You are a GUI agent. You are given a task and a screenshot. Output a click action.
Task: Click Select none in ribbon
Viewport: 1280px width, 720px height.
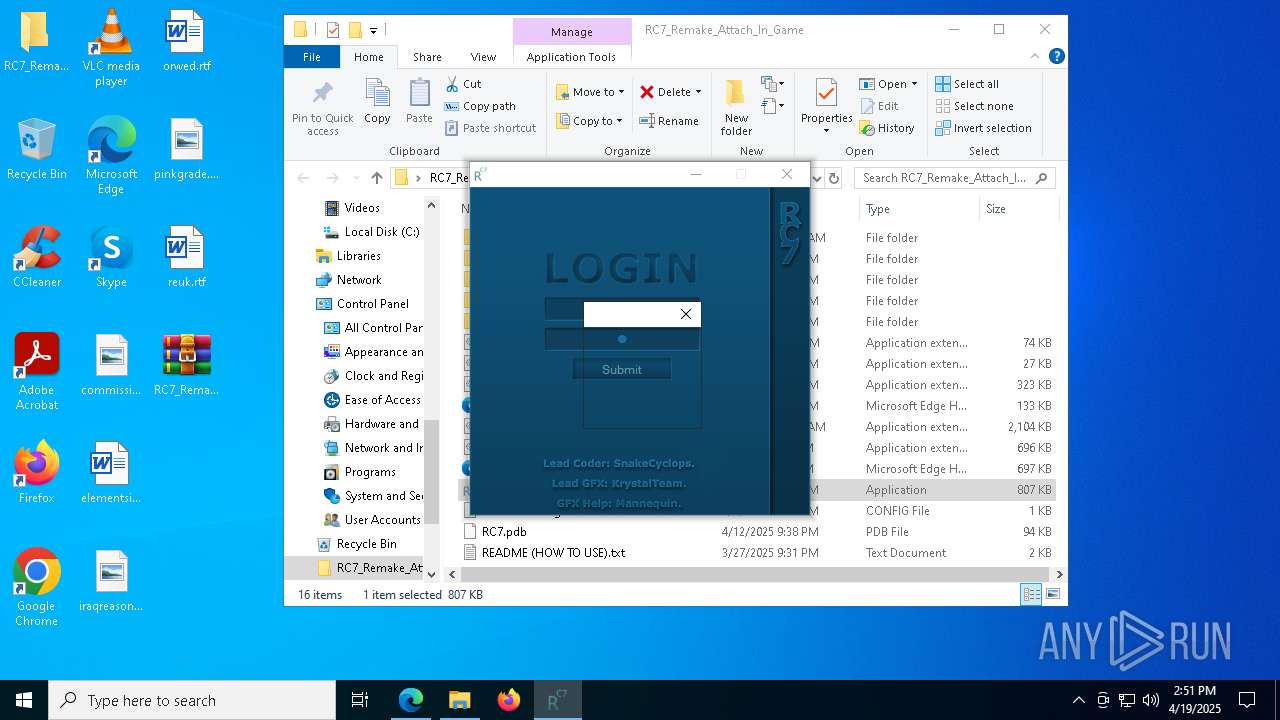tap(974, 106)
